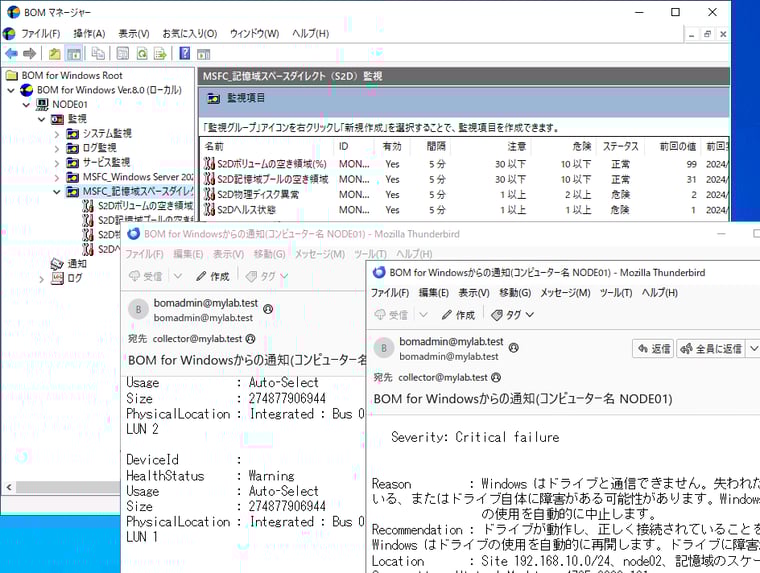Open 受信 dropdown arrow in front Thunderbird
This screenshot has height=573, width=760.
423,315
